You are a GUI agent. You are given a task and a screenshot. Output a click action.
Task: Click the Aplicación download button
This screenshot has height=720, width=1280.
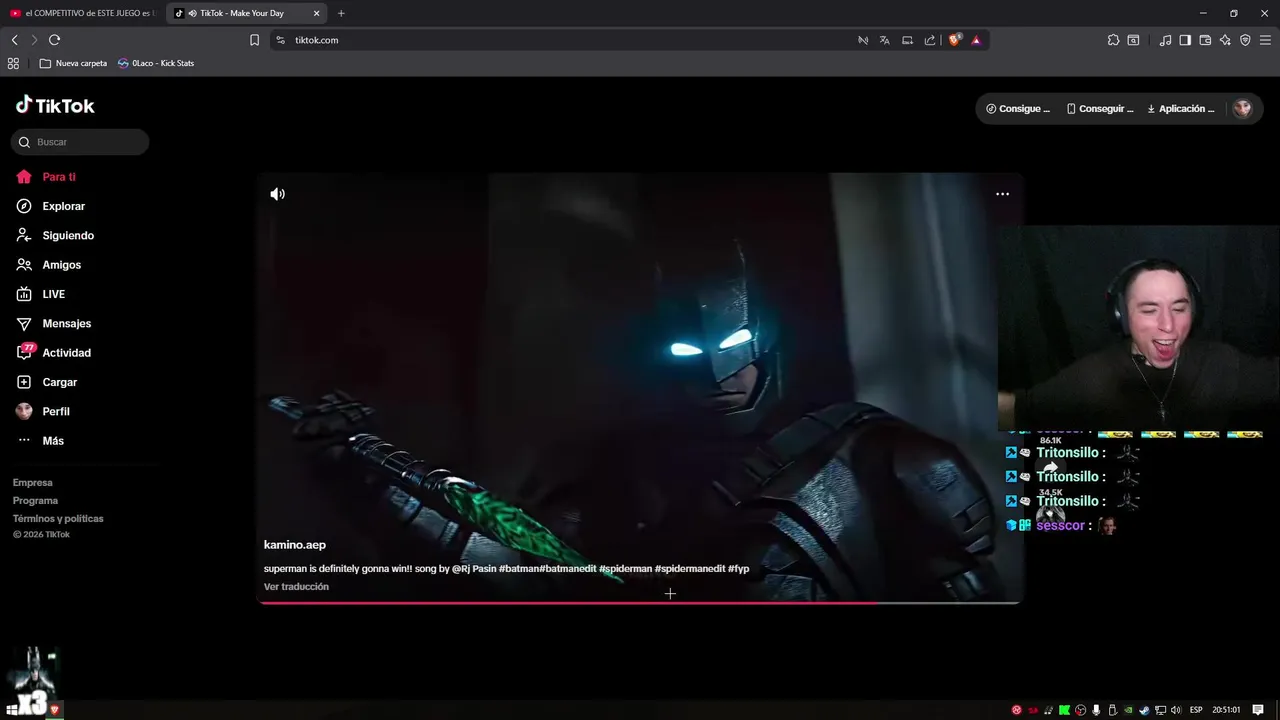(1181, 109)
